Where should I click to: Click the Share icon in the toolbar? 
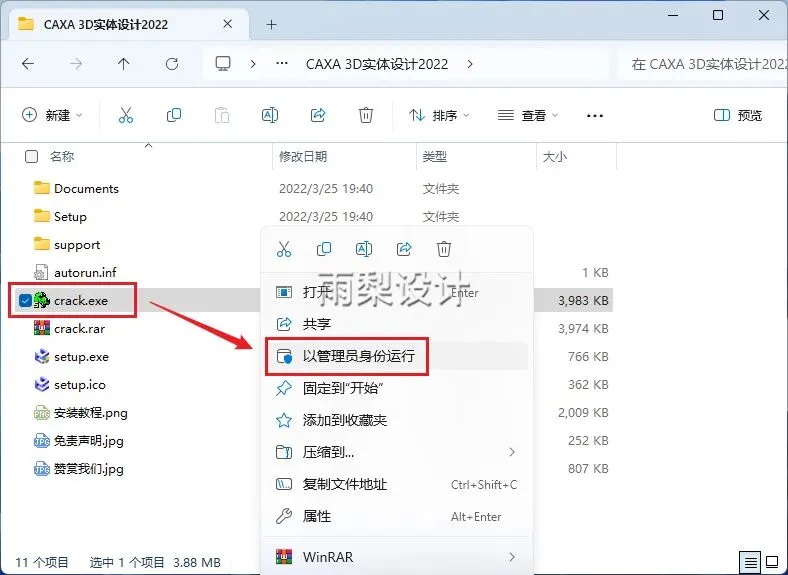click(318, 115)
